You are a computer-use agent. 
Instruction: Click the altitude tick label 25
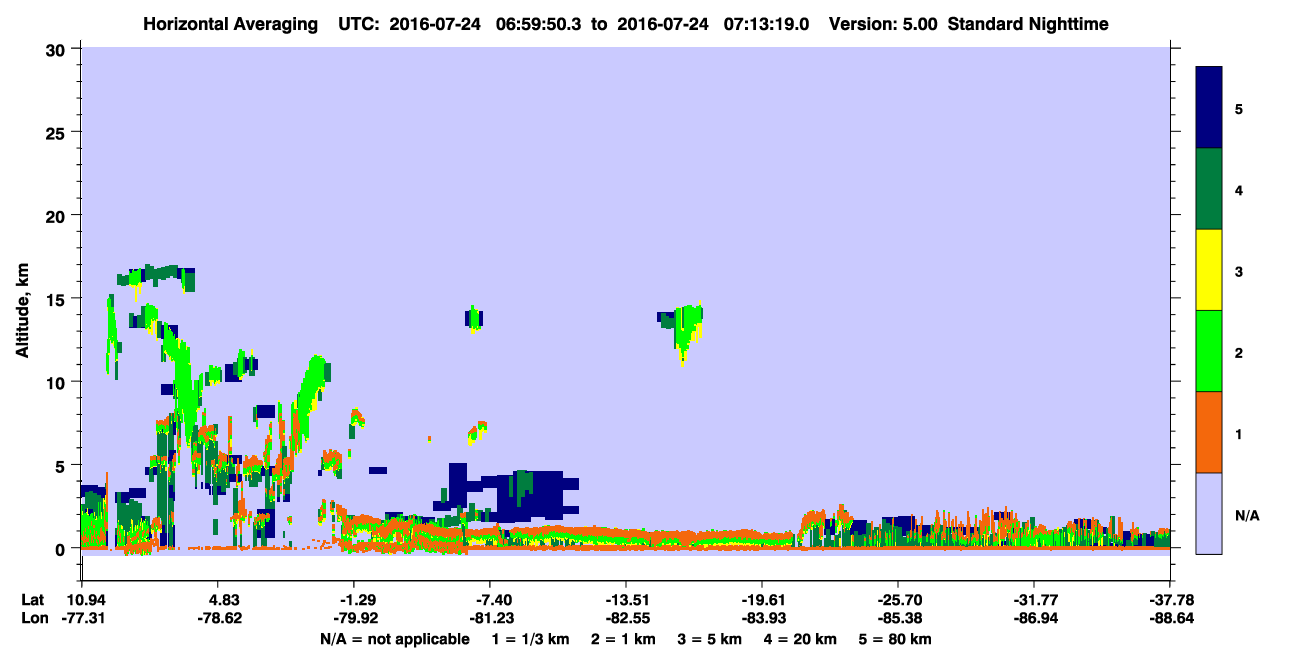[x=58, y=132]
